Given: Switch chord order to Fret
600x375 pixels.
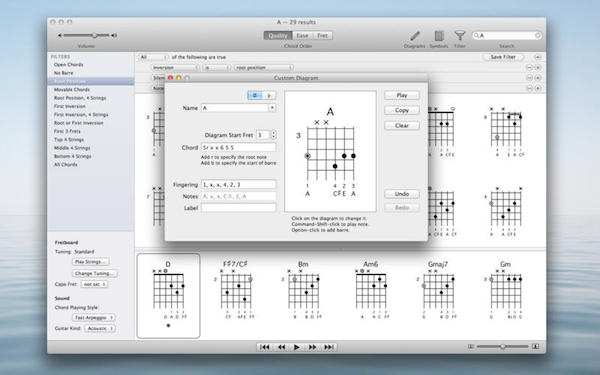Looking at the screenshot, I should point(323,36).
